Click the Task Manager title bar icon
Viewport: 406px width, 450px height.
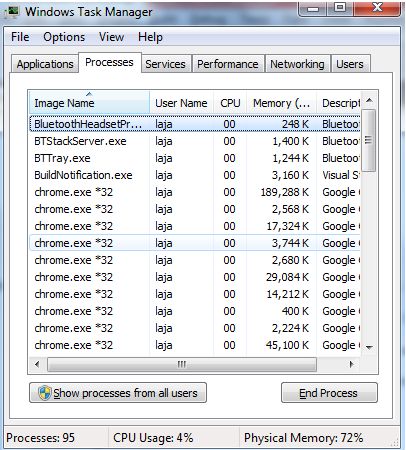13,11
